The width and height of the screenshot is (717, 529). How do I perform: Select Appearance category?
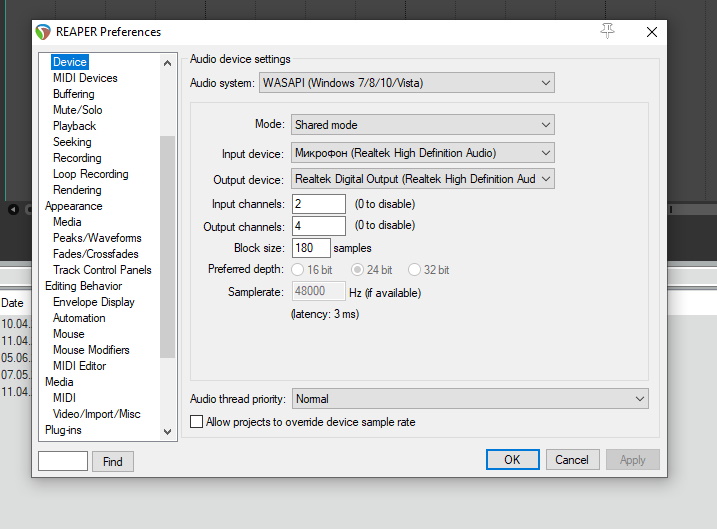[74, 206]
